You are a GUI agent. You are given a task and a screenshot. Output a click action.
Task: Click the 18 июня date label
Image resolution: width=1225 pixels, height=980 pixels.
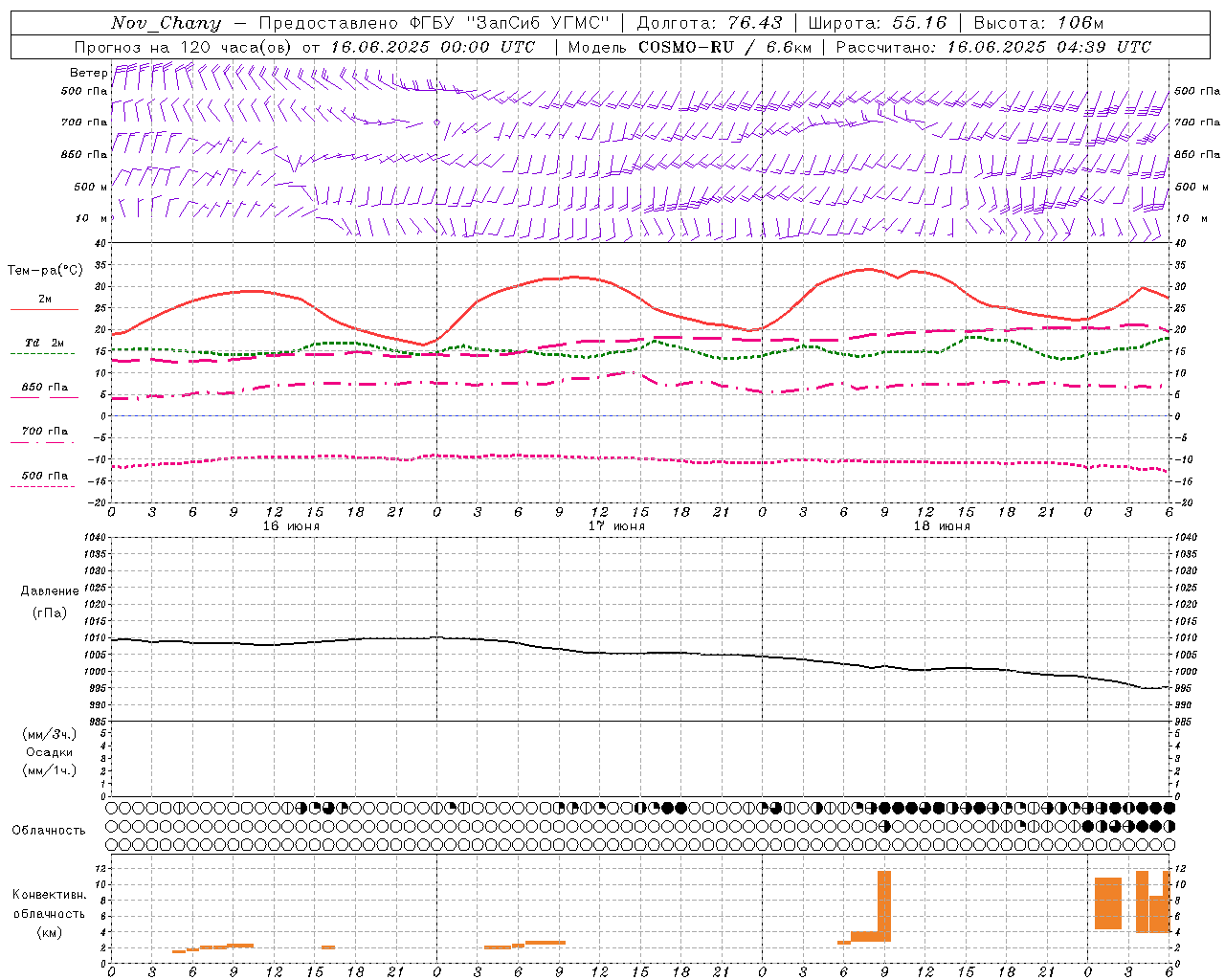tap(942, 526)
